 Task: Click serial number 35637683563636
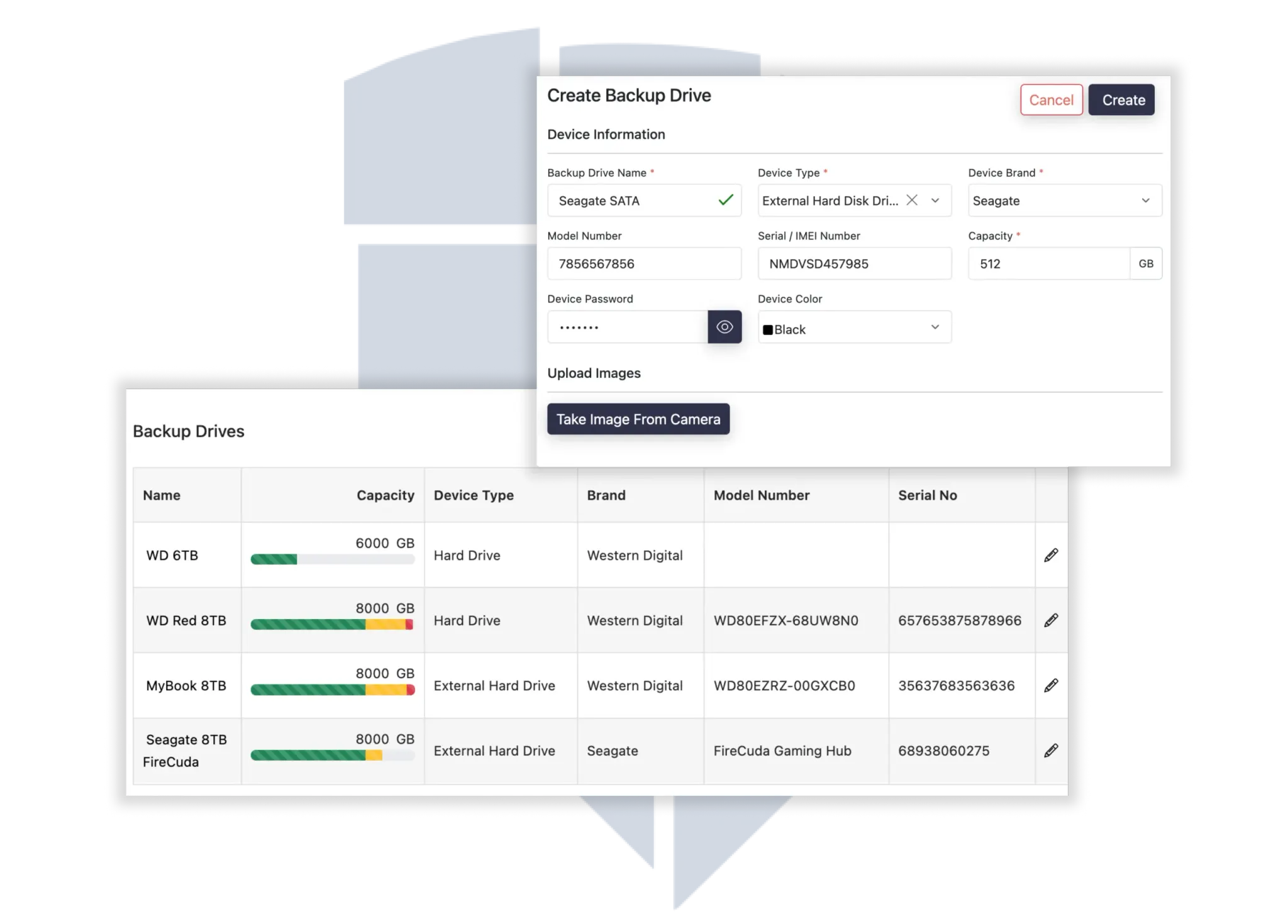point(957,686)
